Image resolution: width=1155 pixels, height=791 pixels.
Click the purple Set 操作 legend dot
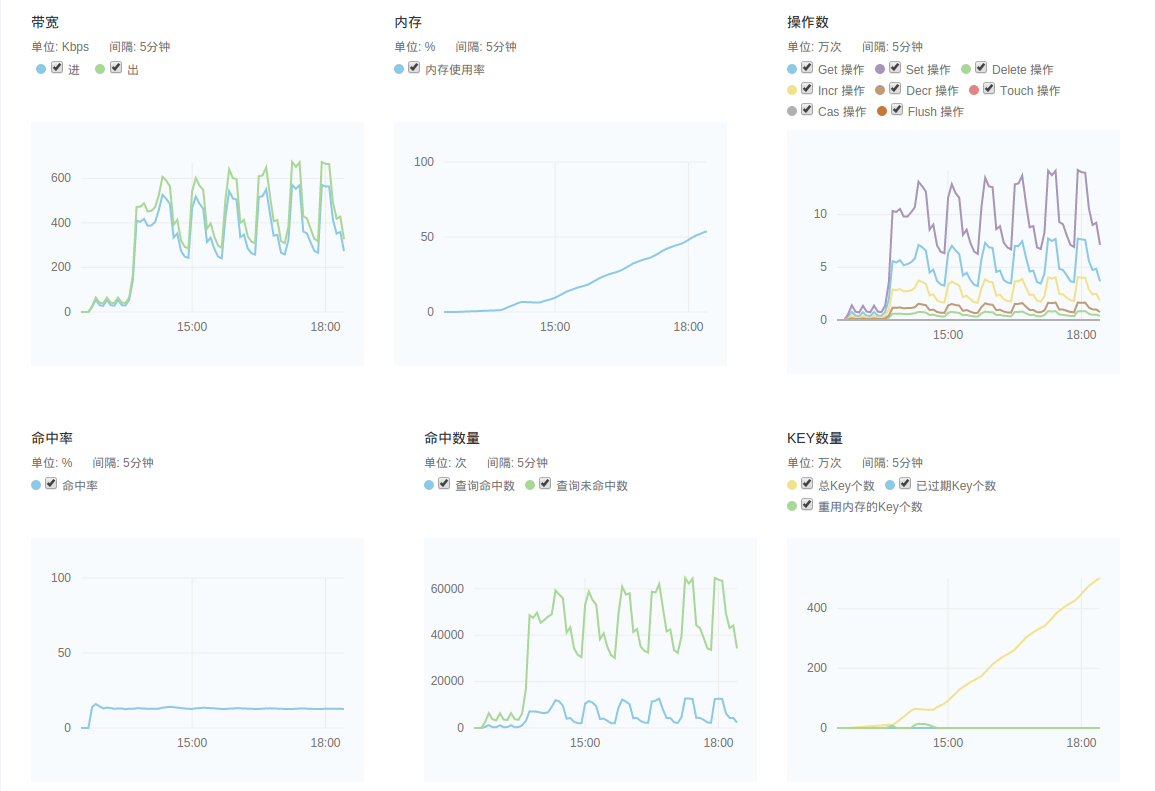[881, 69]
